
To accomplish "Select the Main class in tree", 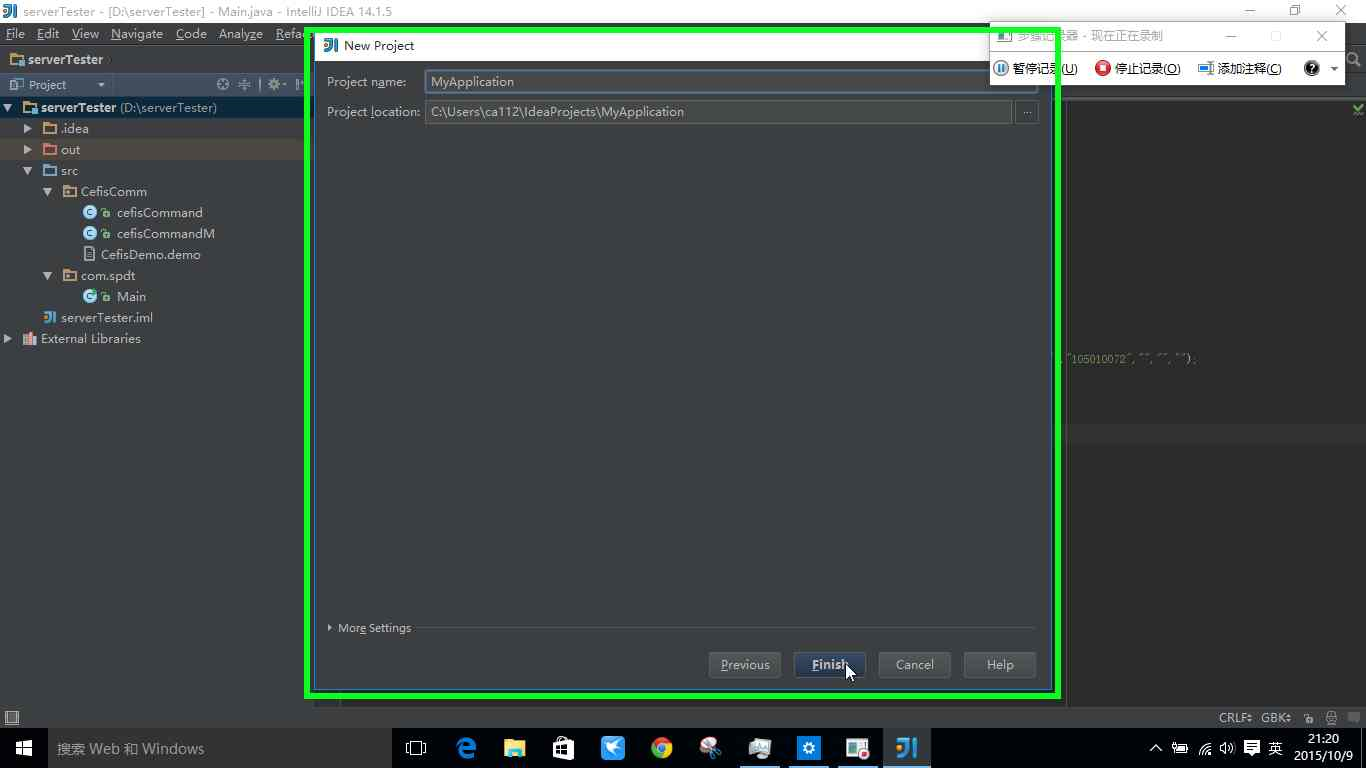I will (131, 297).
